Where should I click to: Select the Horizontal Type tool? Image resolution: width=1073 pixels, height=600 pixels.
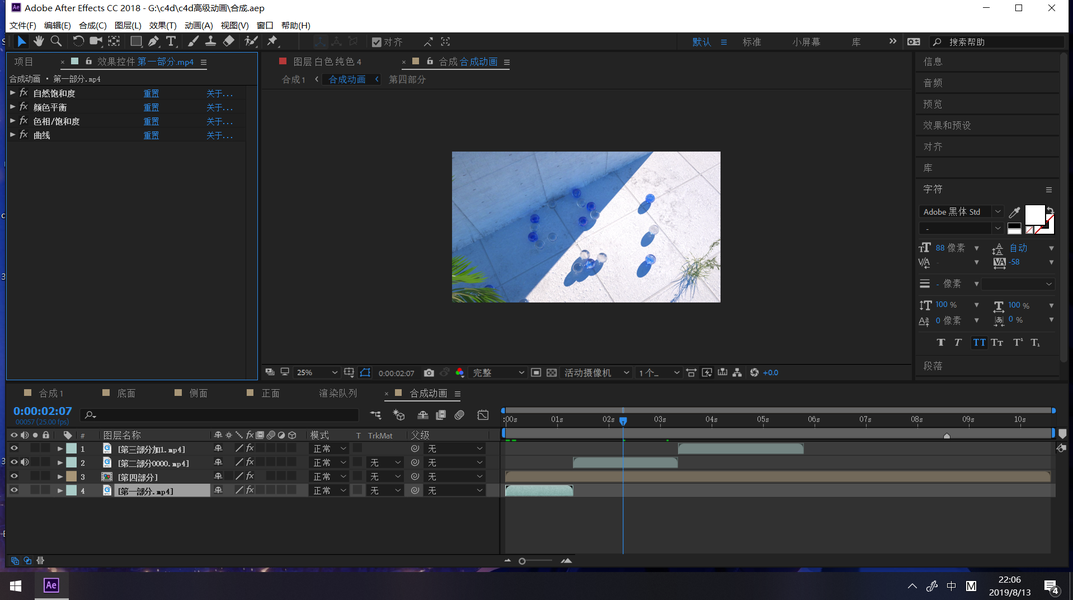coord(171,42)
